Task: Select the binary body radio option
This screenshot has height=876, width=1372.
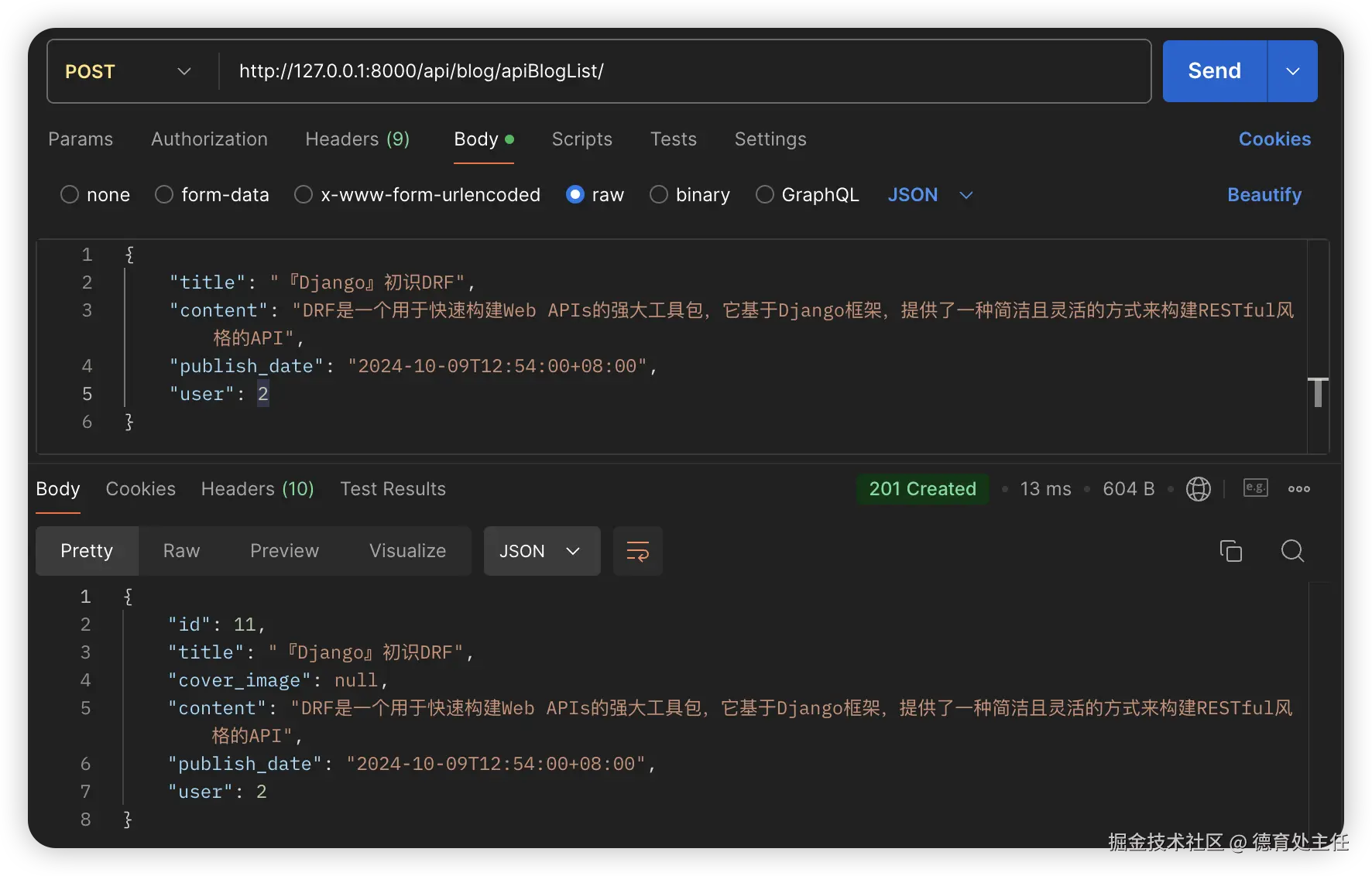Action: [659, 194]
